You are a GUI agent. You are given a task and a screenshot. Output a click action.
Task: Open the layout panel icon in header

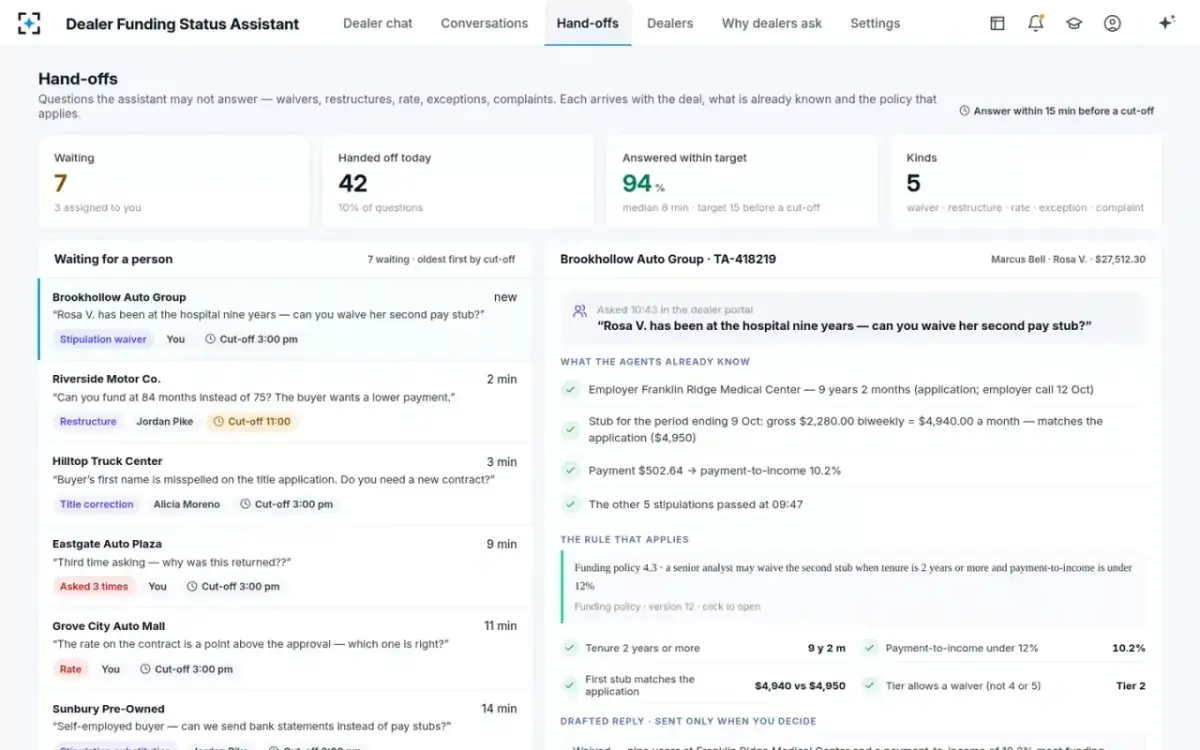coord(997,23)
